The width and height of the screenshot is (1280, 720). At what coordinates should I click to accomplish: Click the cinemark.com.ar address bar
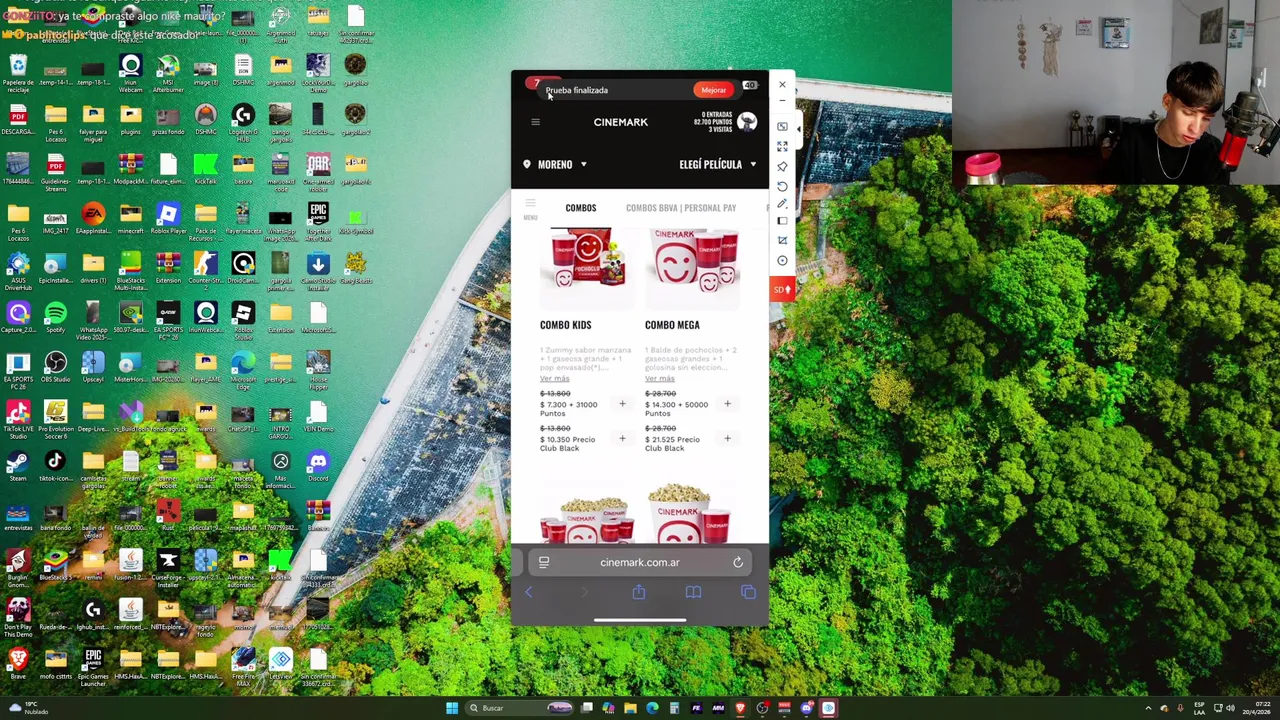point(640,562)
